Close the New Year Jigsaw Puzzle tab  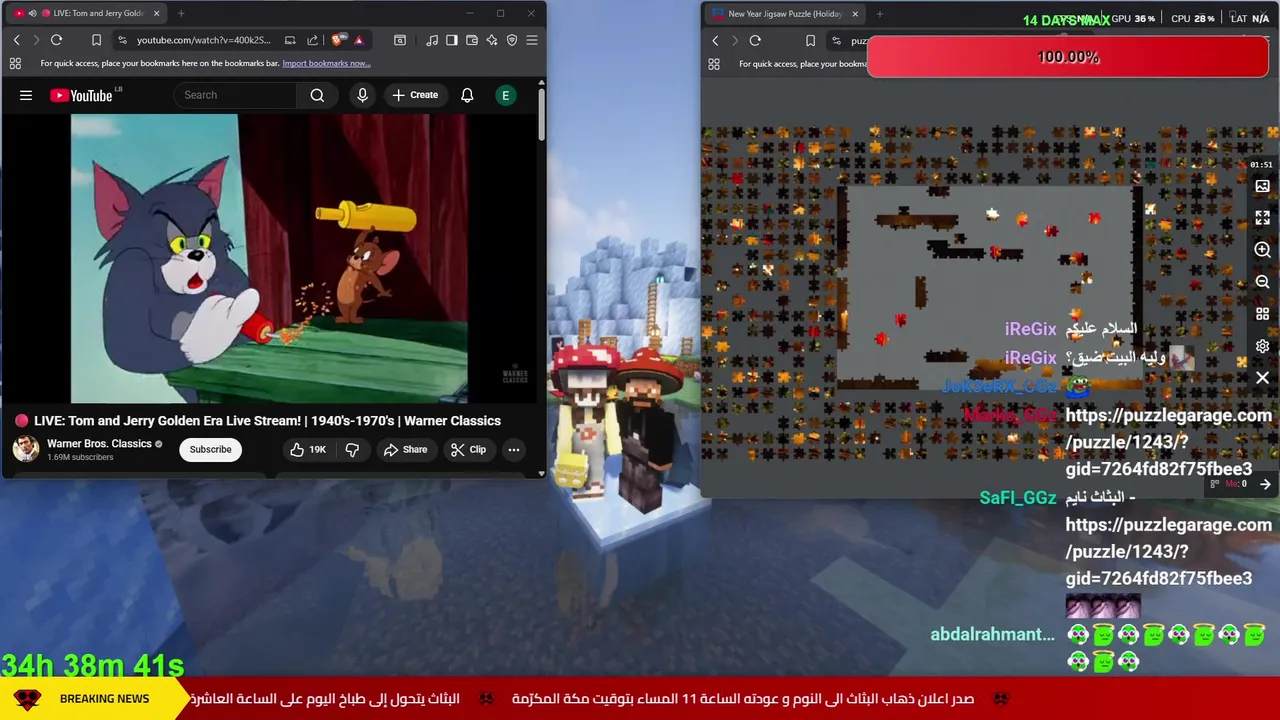(x=855, y=14)
